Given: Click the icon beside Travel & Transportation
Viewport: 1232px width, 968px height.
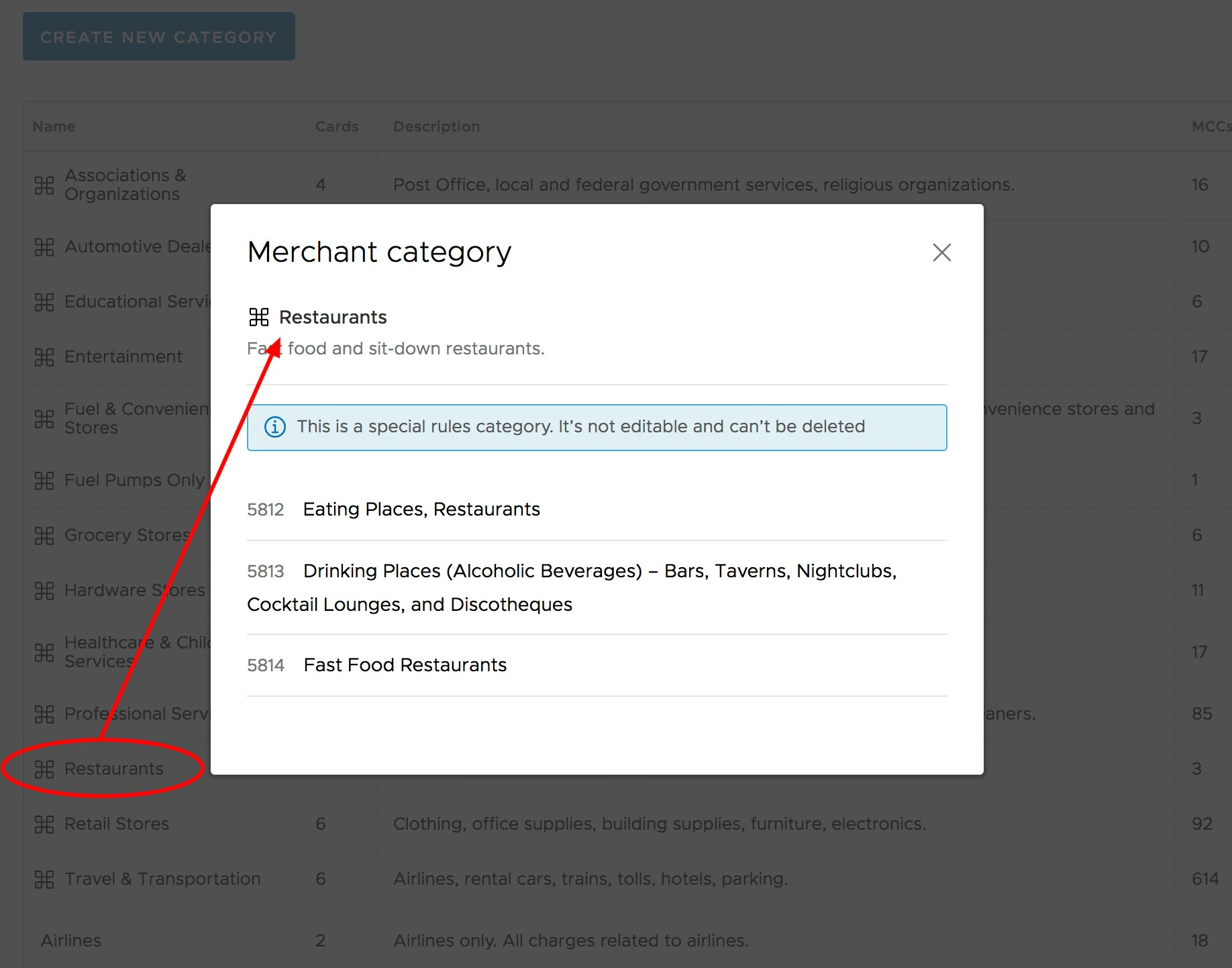Looking at the screenshot, I should point(44,879).
